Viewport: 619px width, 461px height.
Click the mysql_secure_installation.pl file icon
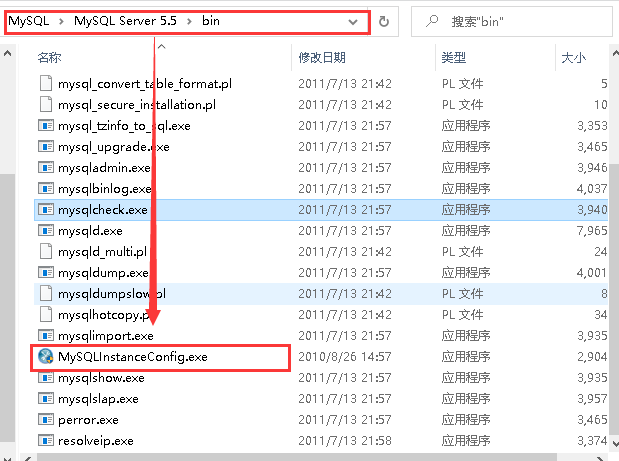[x=46, y=104]
